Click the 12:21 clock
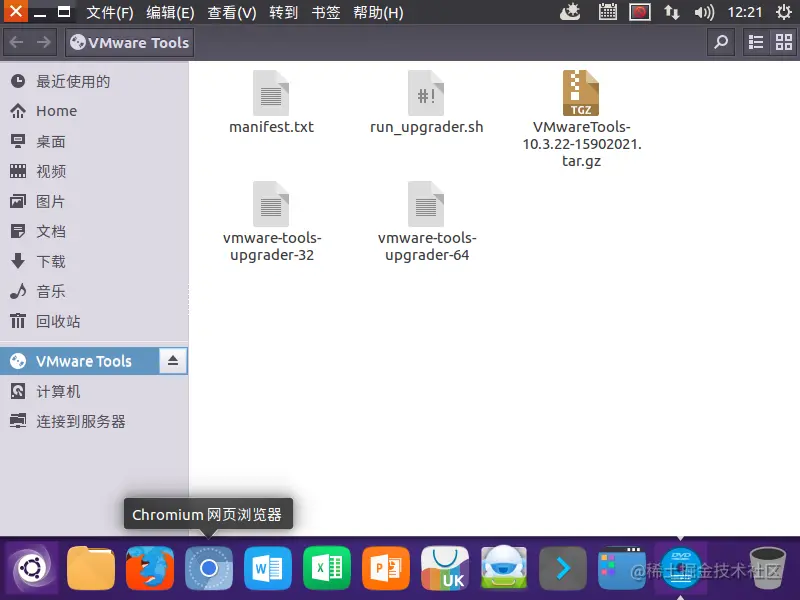 coord(744,12)
